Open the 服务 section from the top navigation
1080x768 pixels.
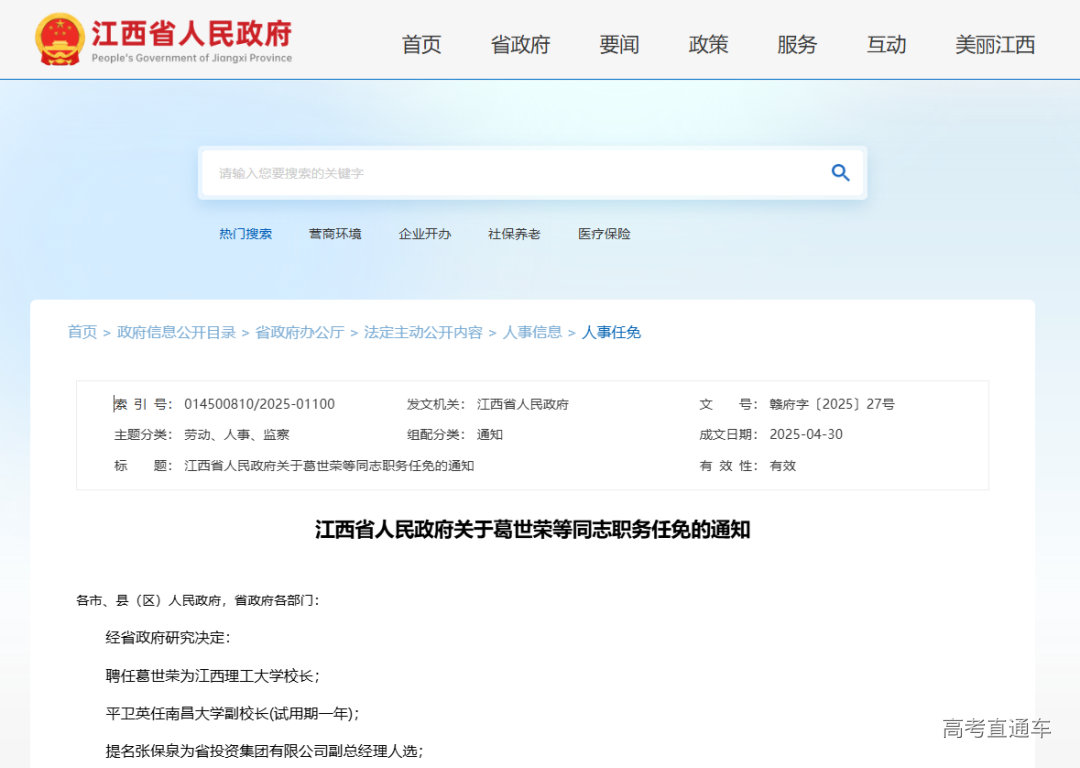click(796, 45)
